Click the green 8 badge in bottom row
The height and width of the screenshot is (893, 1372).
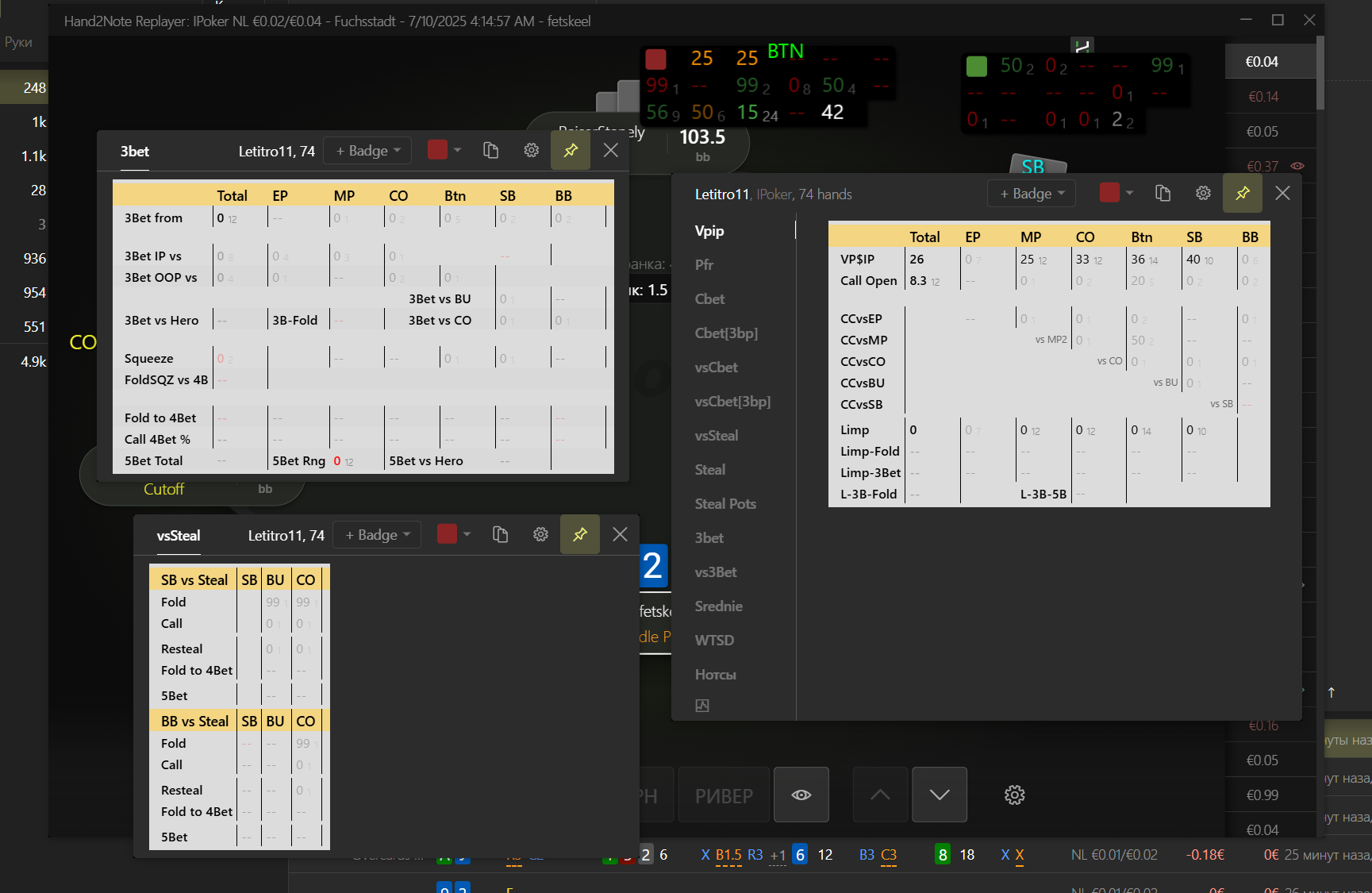pyautogui.click(x=943, y=855)
